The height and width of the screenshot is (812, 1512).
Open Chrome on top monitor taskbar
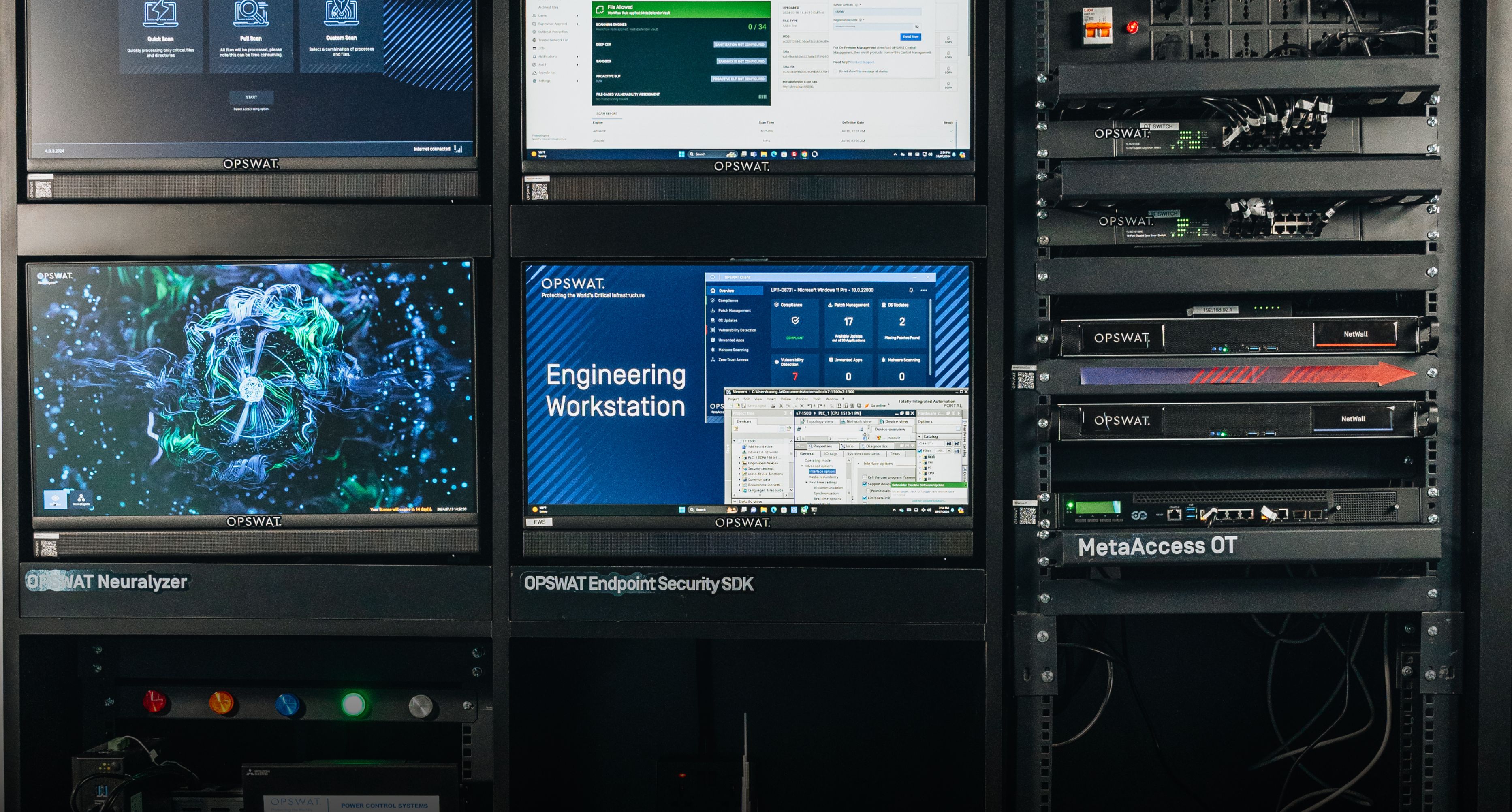pyautogui.click(x=805, y=154)
